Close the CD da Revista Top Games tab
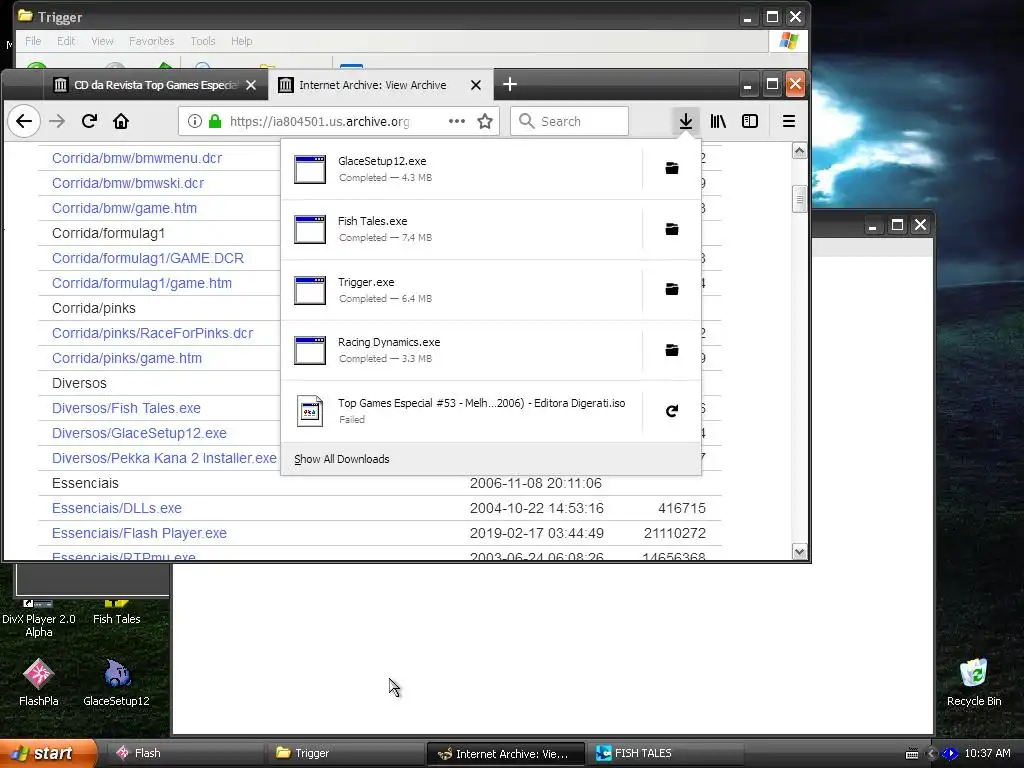 click(251, 85)
